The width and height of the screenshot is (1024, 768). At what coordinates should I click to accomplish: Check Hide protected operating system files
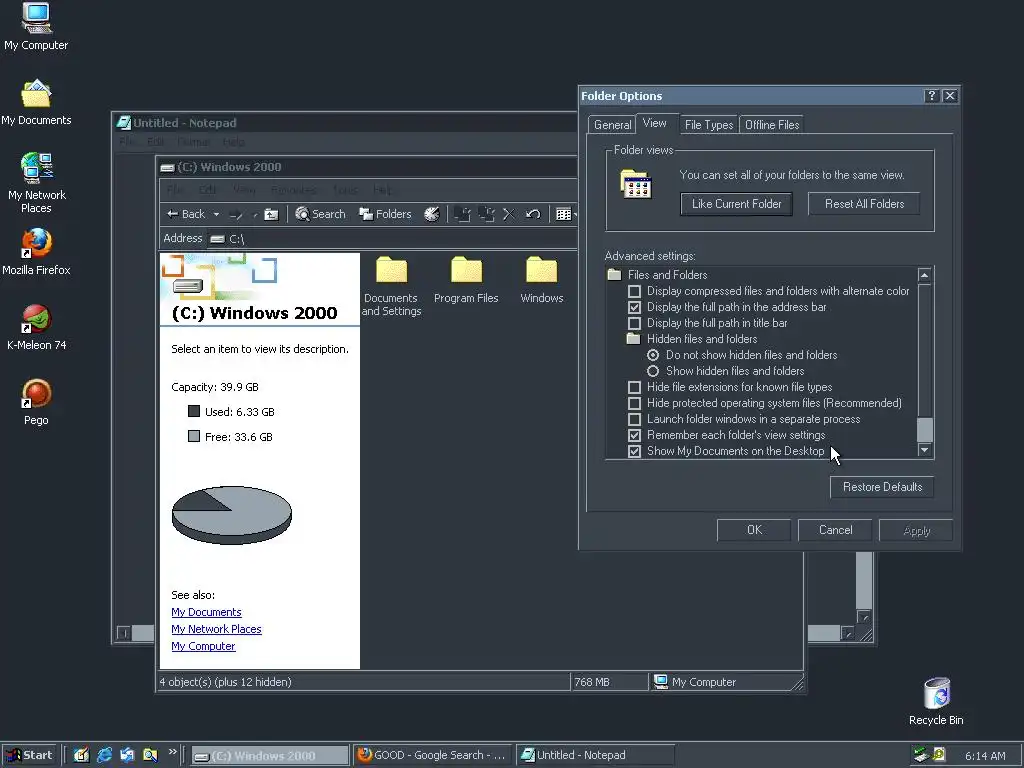(x=634, y=403)
